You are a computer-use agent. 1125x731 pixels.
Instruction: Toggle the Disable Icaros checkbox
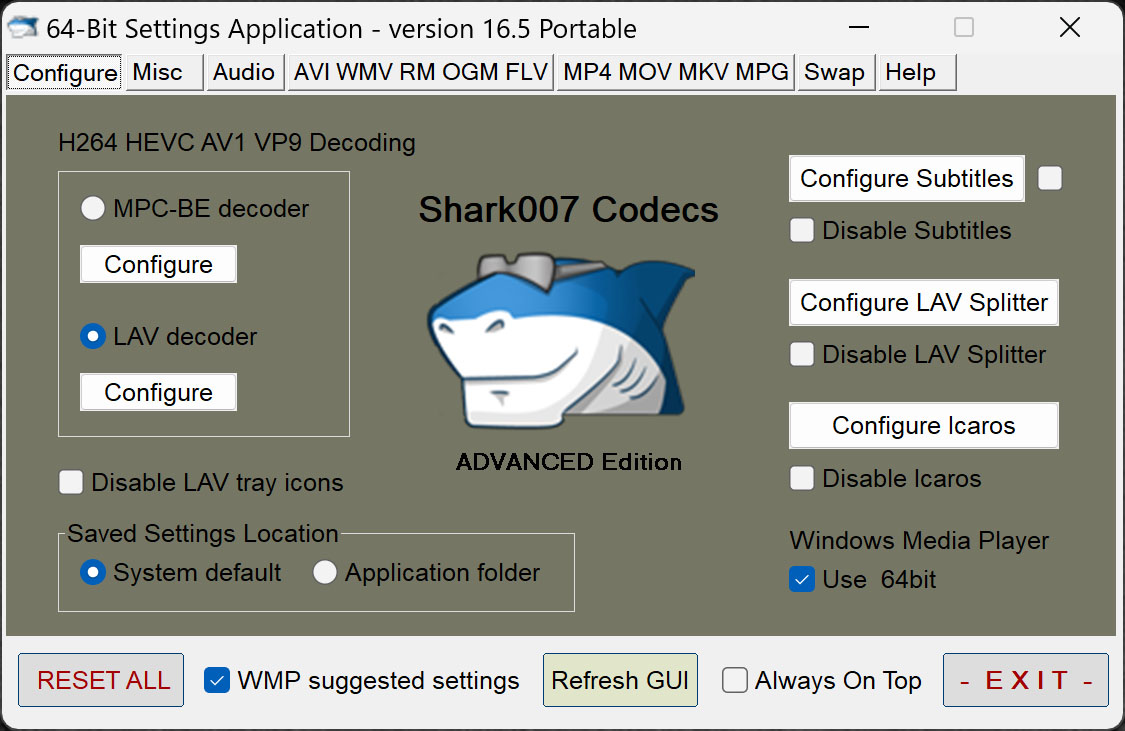pyautogui.click(x=802, y=479)
